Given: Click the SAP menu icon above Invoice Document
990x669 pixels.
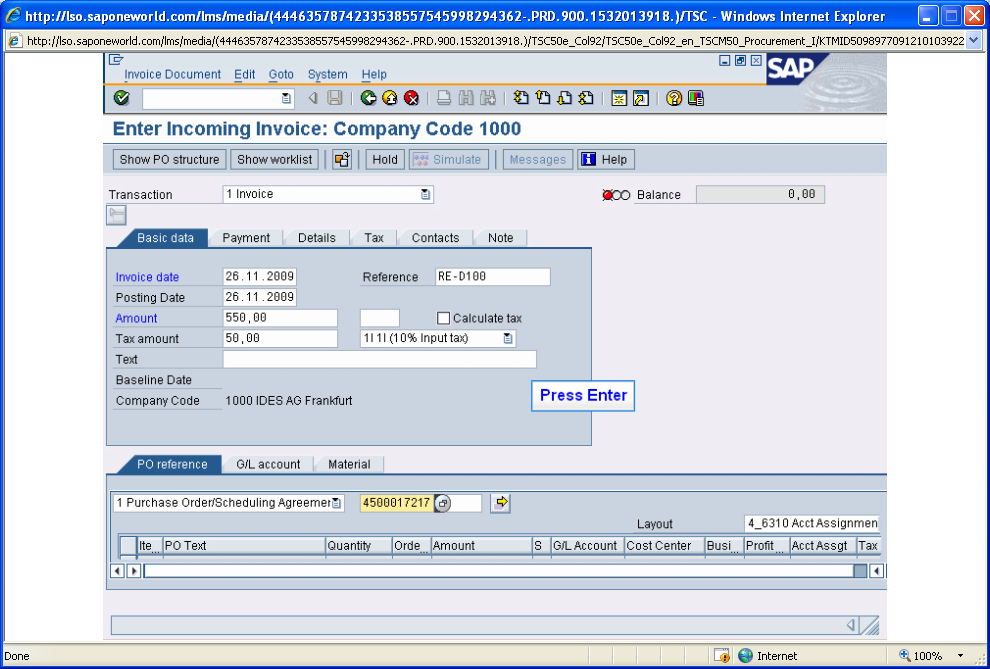Looking at the screenshot, I should [x=116, y=60].
